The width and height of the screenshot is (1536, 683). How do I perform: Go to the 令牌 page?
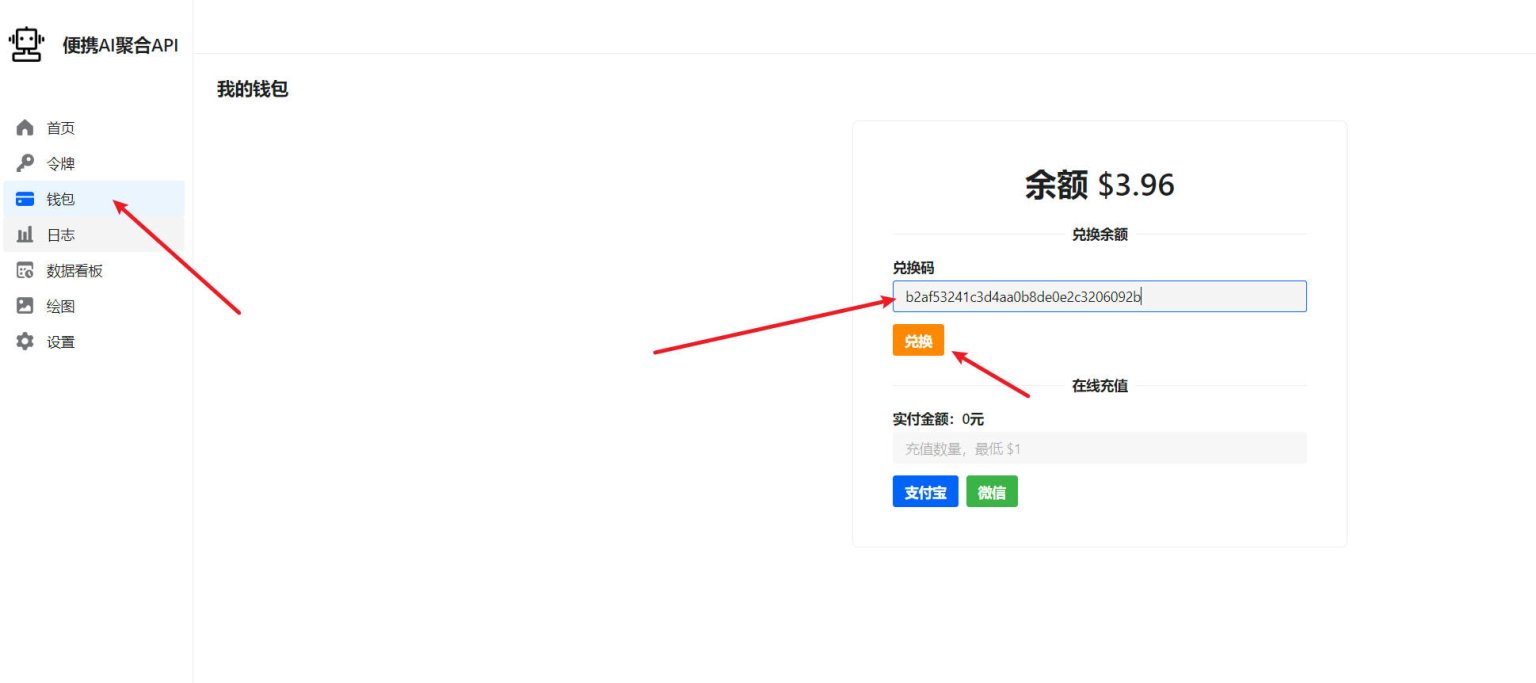click(93, 163)
